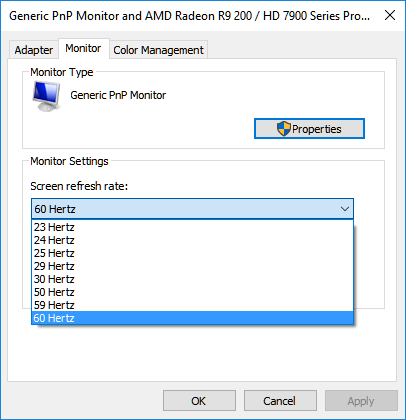406x420 pixels.
Task: Click the Apply button
Action: click(361, 401)
